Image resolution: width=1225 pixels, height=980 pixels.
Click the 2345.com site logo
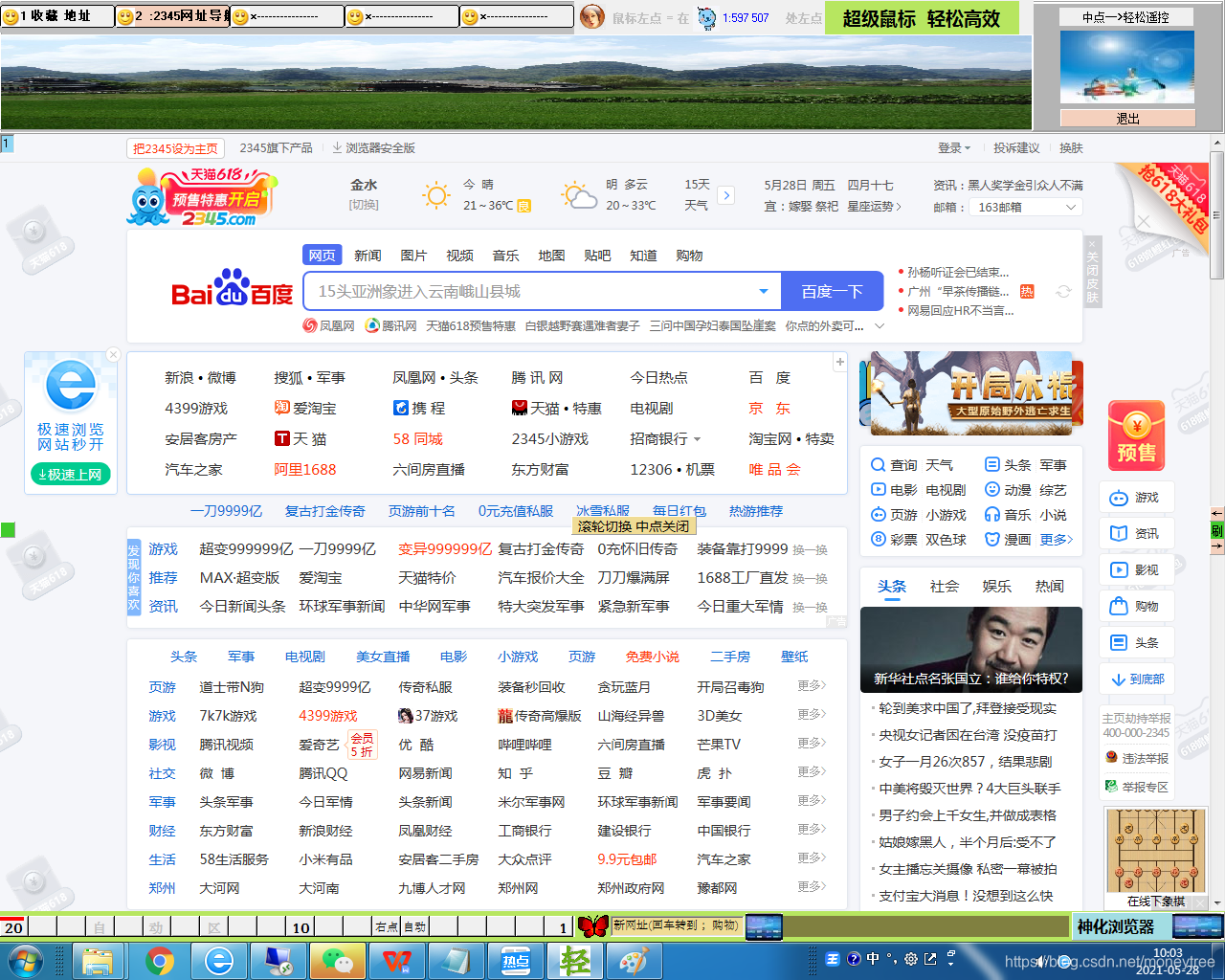tap(202, 198)
